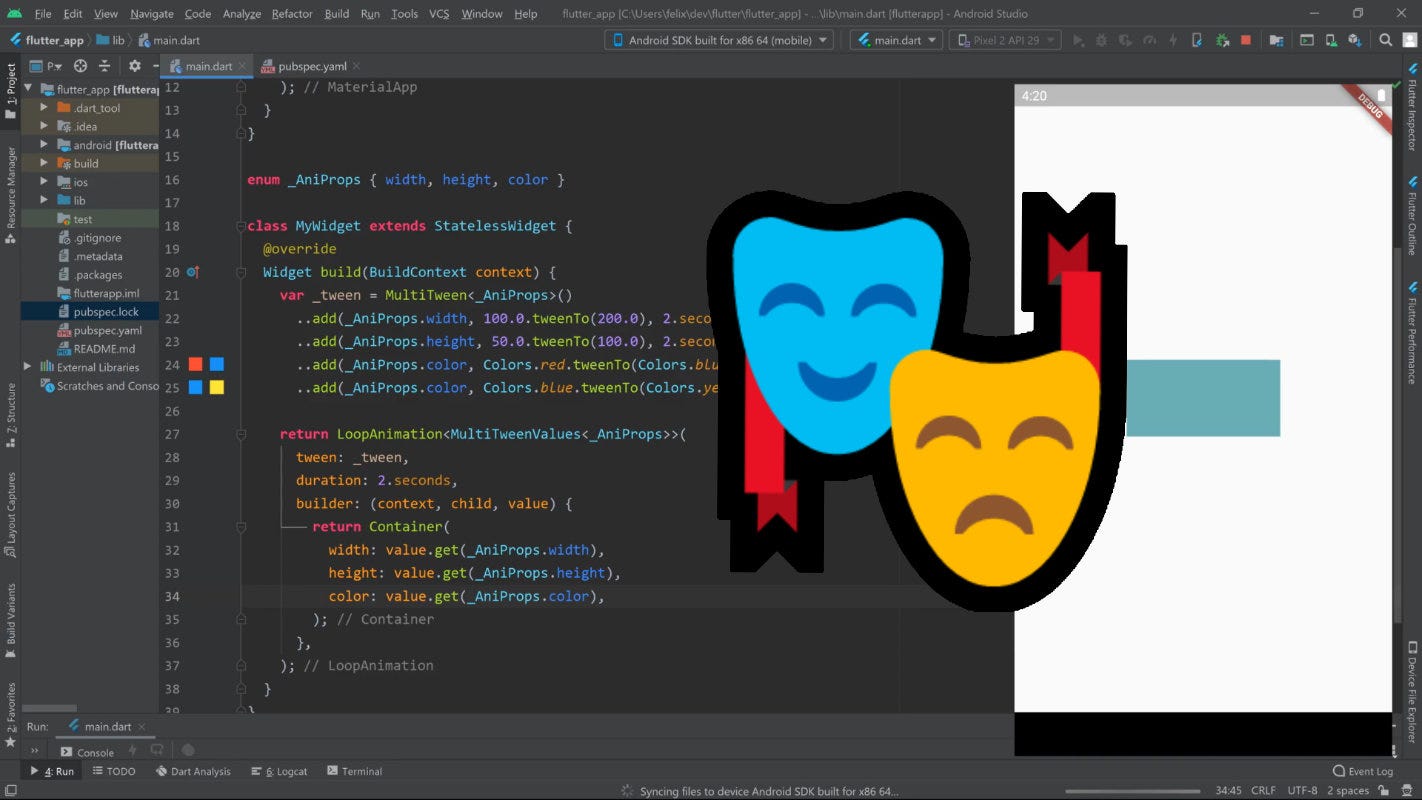Open the Project view mode dropdown
Screen dimensions: 1422x800
click(x=47, y=66)
